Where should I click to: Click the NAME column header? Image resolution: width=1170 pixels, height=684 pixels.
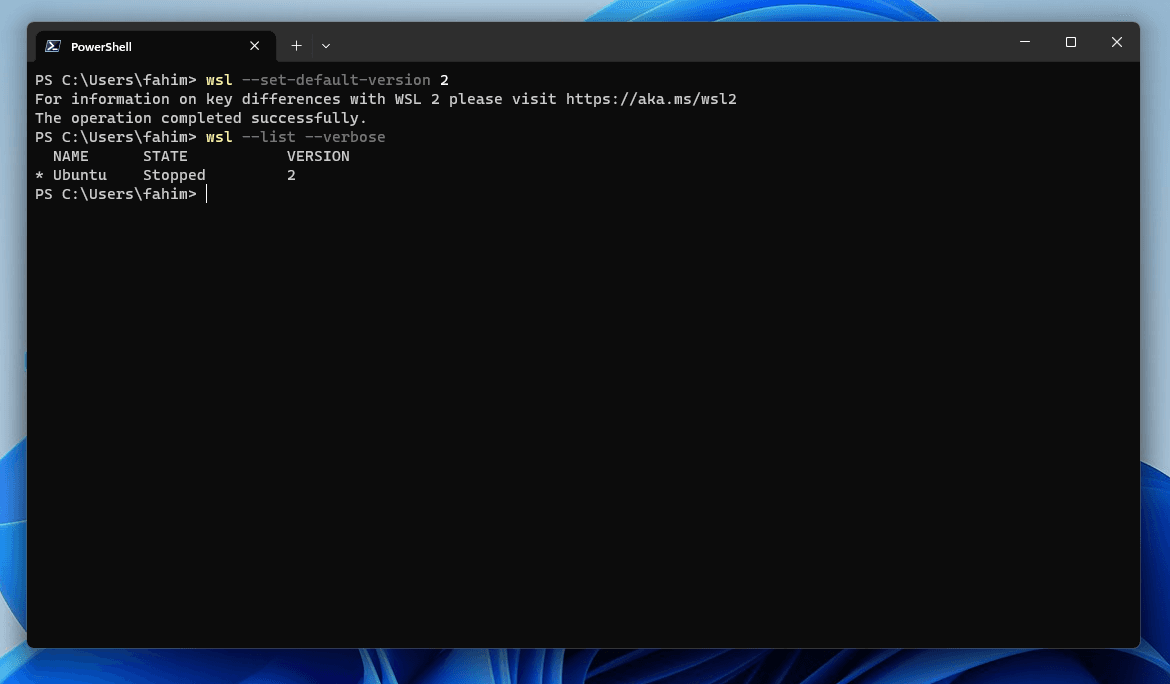[x=71, y=156]
